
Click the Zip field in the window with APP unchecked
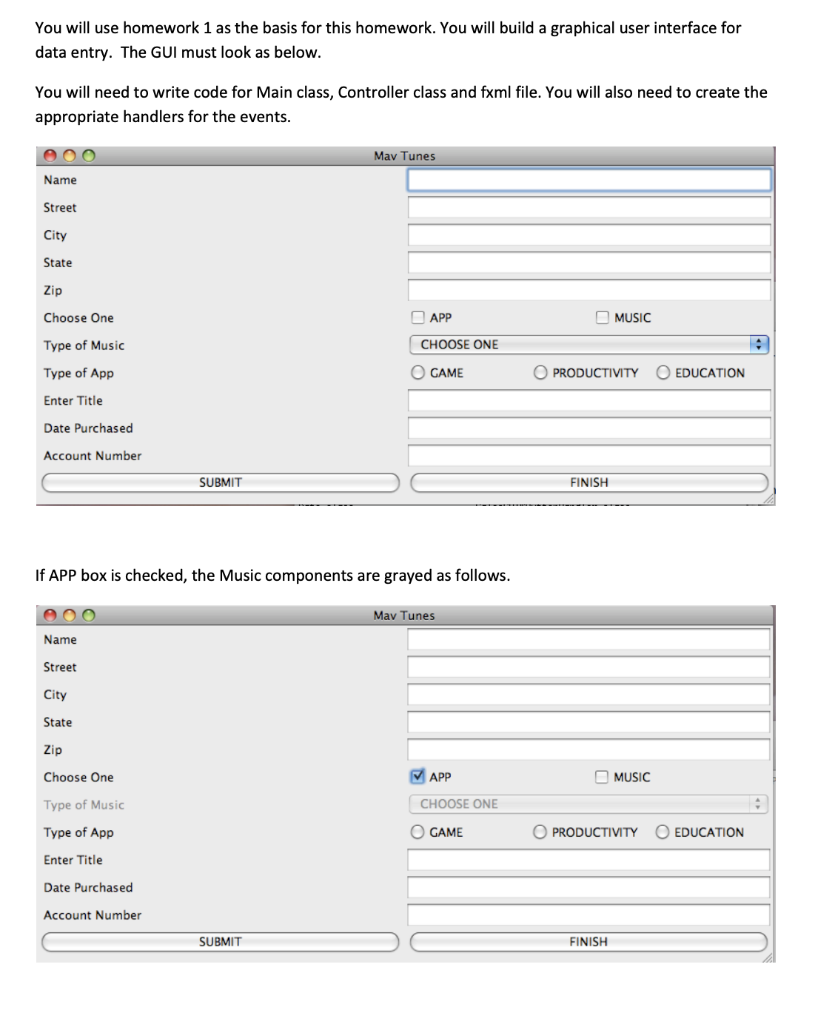tap(589, 290)
